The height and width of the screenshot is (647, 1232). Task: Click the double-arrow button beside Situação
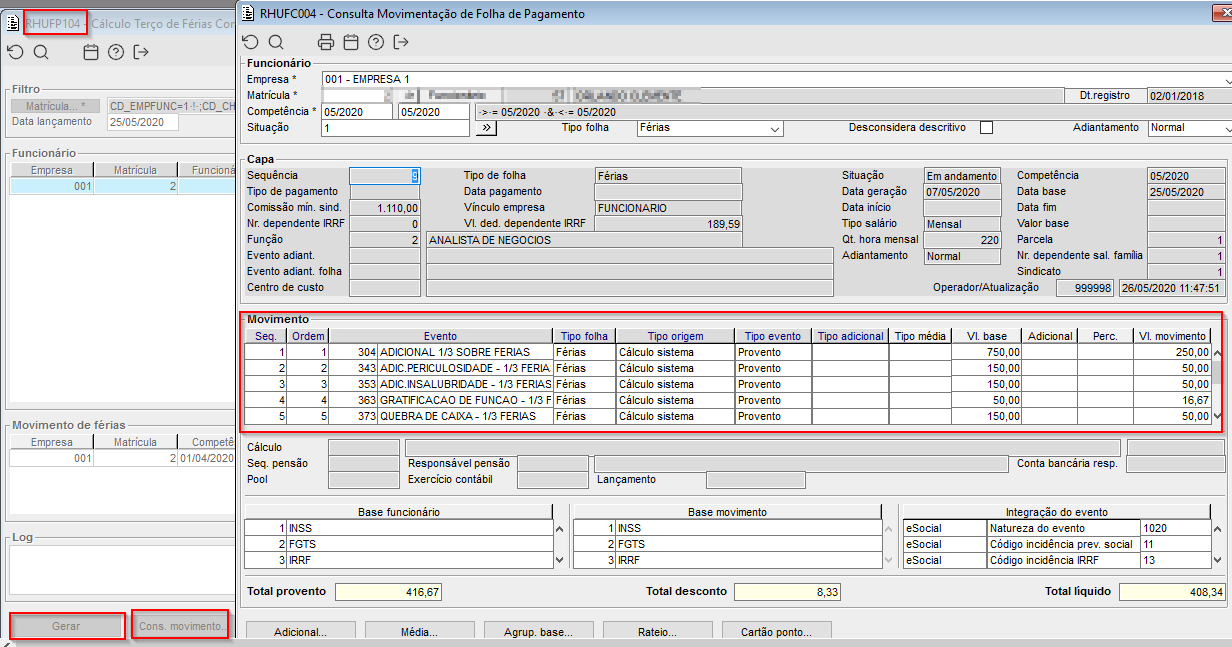coord(486,128)
